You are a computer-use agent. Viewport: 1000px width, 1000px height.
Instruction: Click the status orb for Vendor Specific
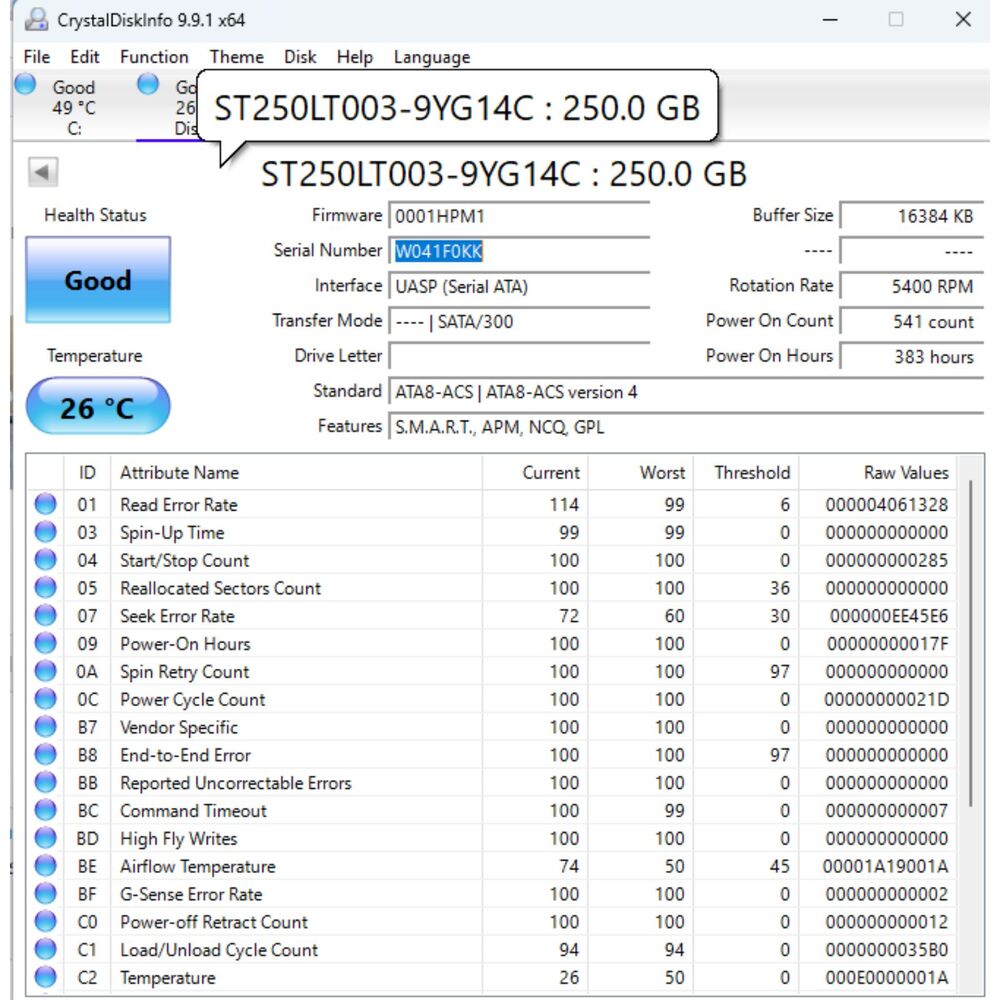click(x=45, y=726)
